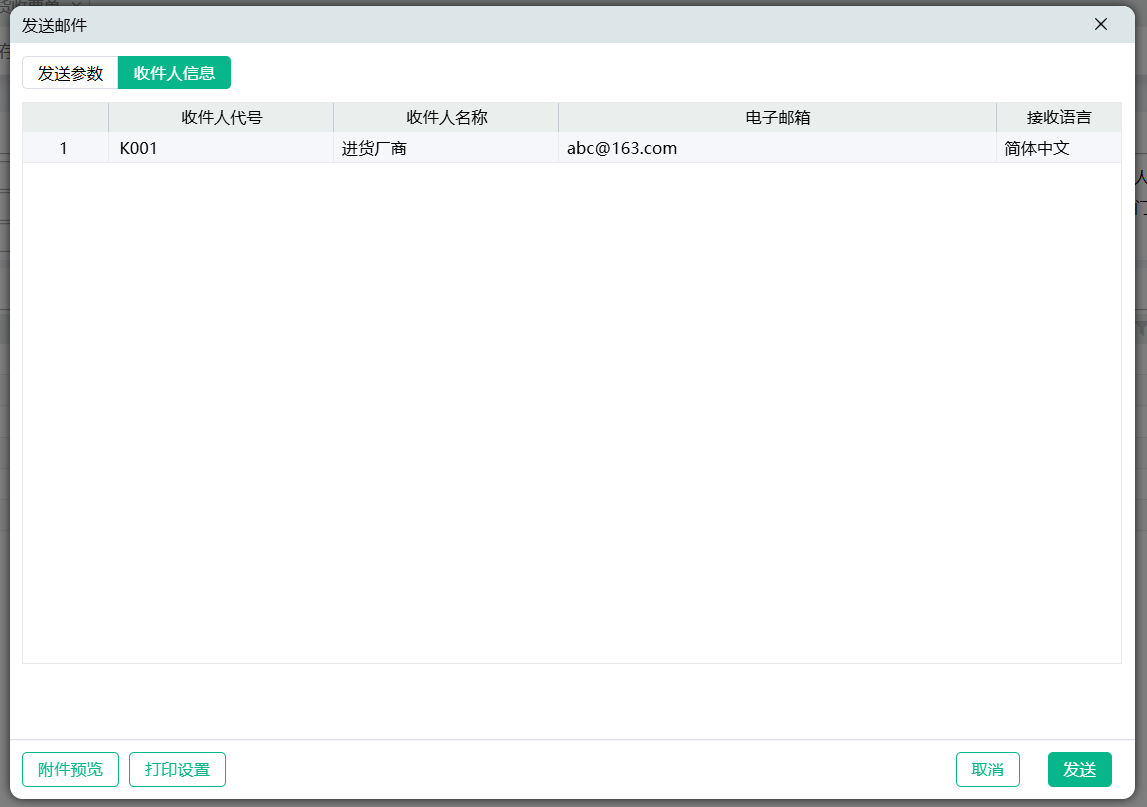Click the 收件人代号 column header

coord(221,117)
